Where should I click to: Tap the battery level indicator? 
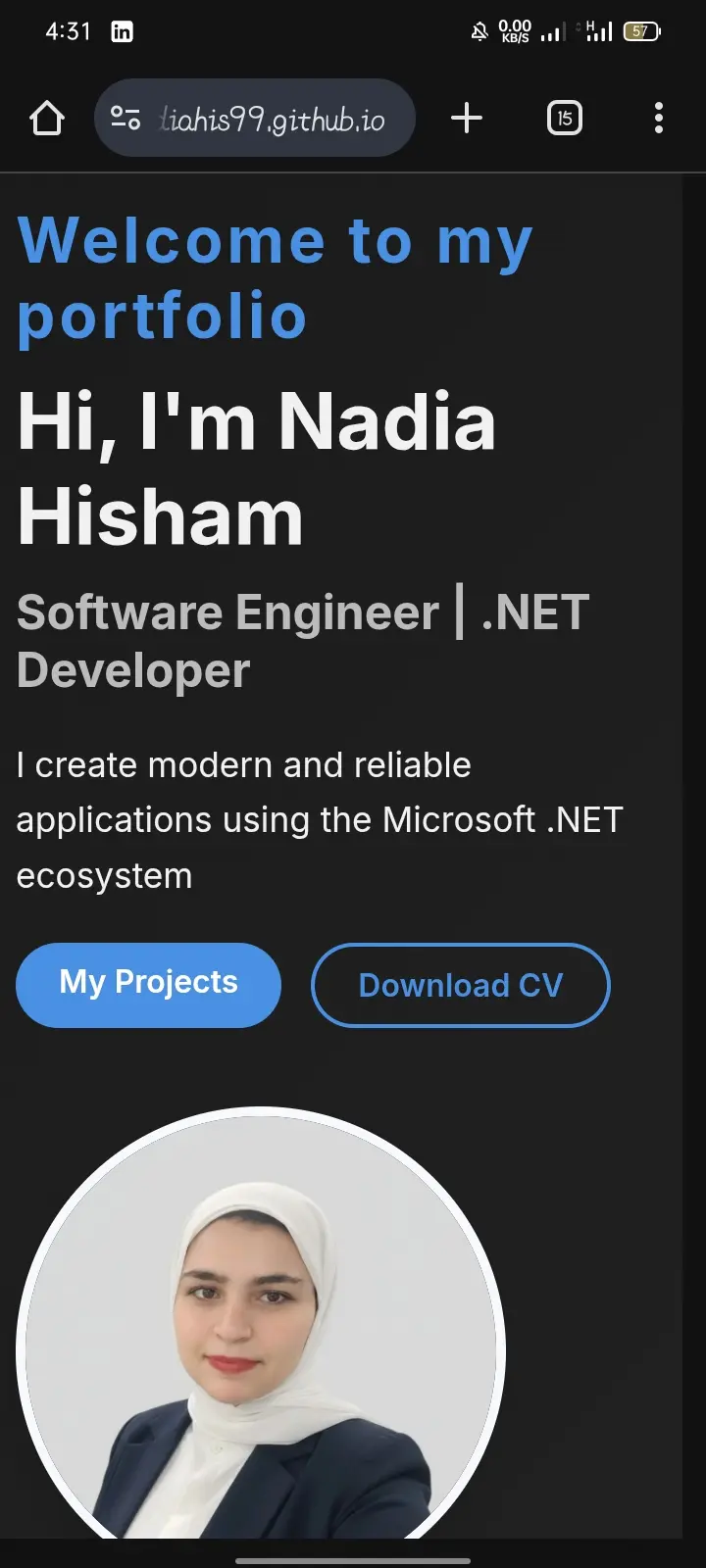click(x=641, y=31)
